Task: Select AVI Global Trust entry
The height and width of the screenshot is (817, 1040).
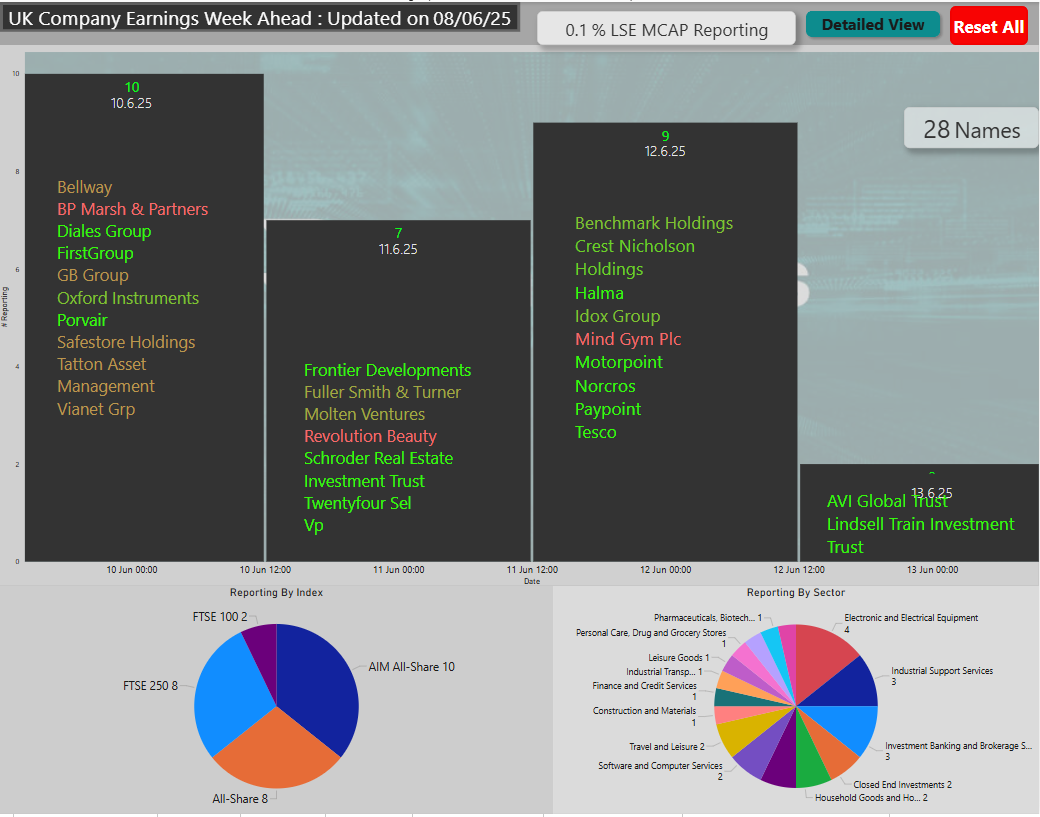Action: [887, 501]
